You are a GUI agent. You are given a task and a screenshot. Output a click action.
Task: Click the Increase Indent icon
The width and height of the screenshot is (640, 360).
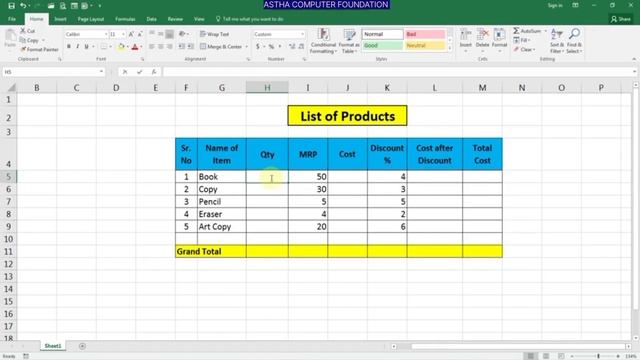click(x=191, y=47)
